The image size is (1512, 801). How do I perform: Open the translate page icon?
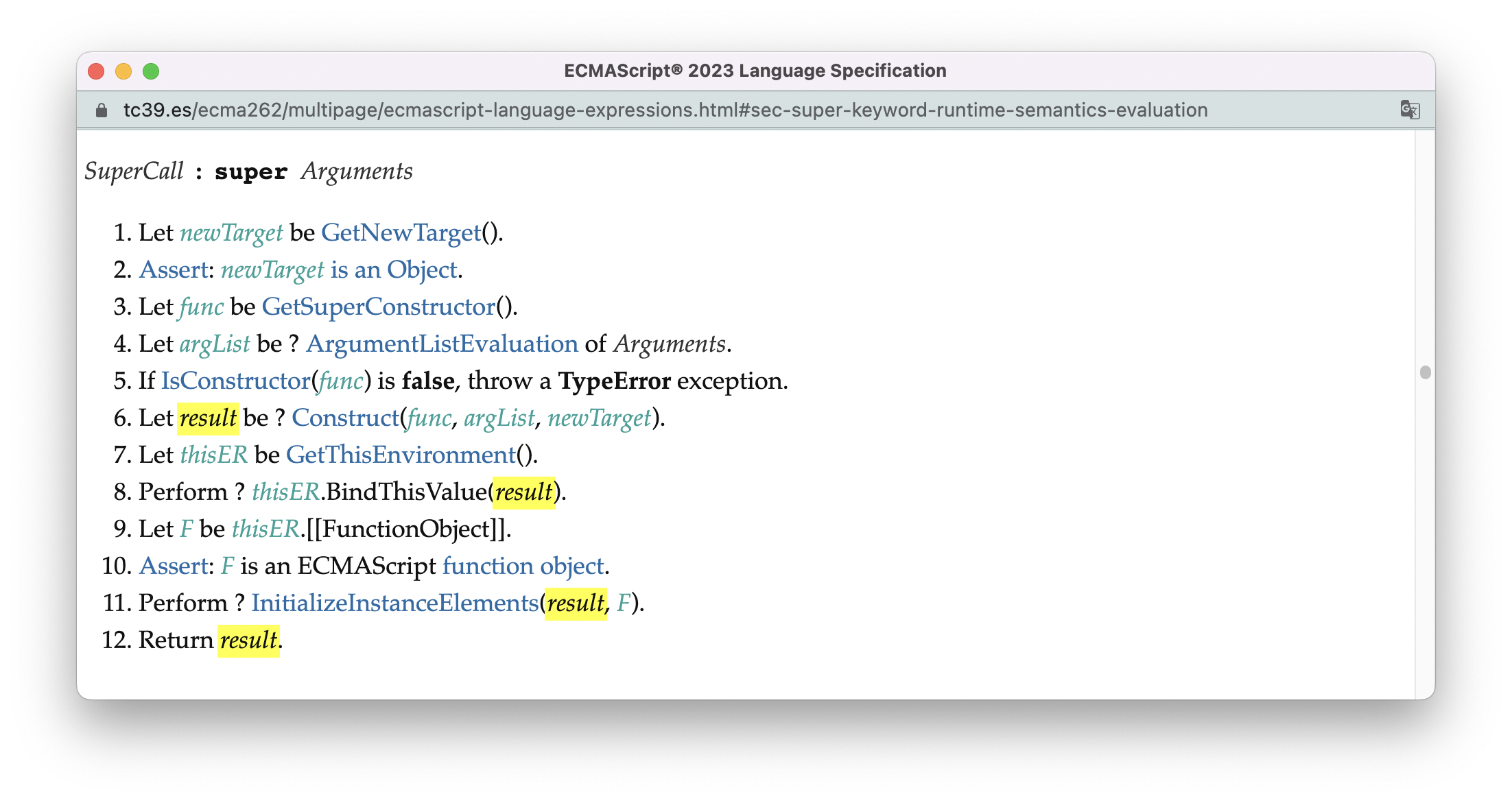1409,110
